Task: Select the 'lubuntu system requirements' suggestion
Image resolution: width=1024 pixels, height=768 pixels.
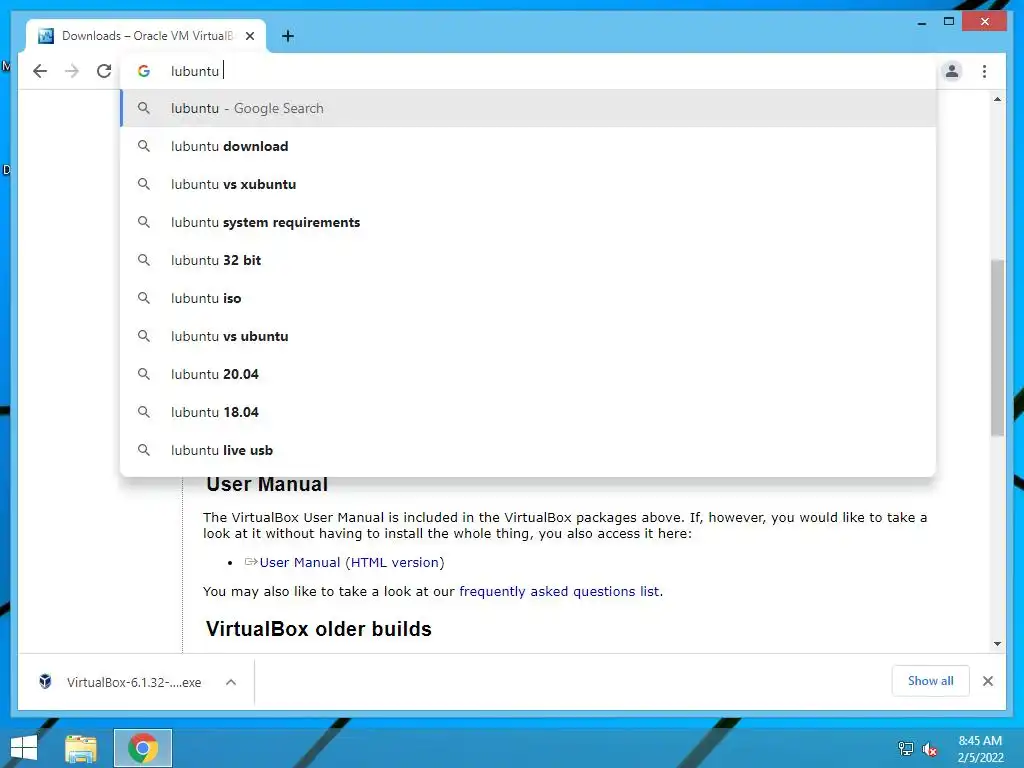Action: coord(528,222)
